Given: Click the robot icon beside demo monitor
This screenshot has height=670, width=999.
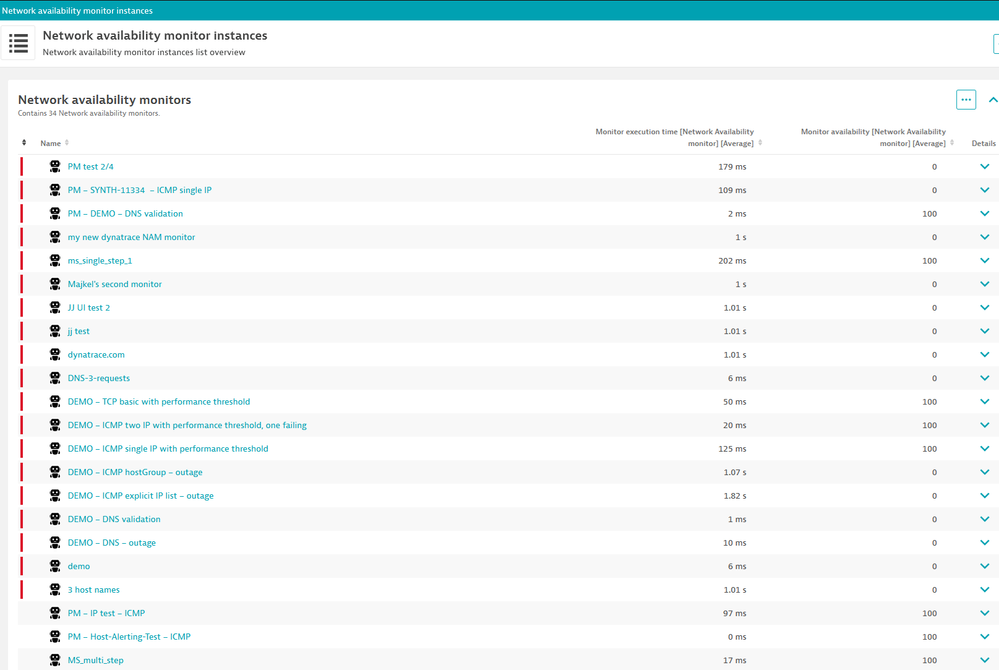Looking at the screenshot, I should (56, 566).
